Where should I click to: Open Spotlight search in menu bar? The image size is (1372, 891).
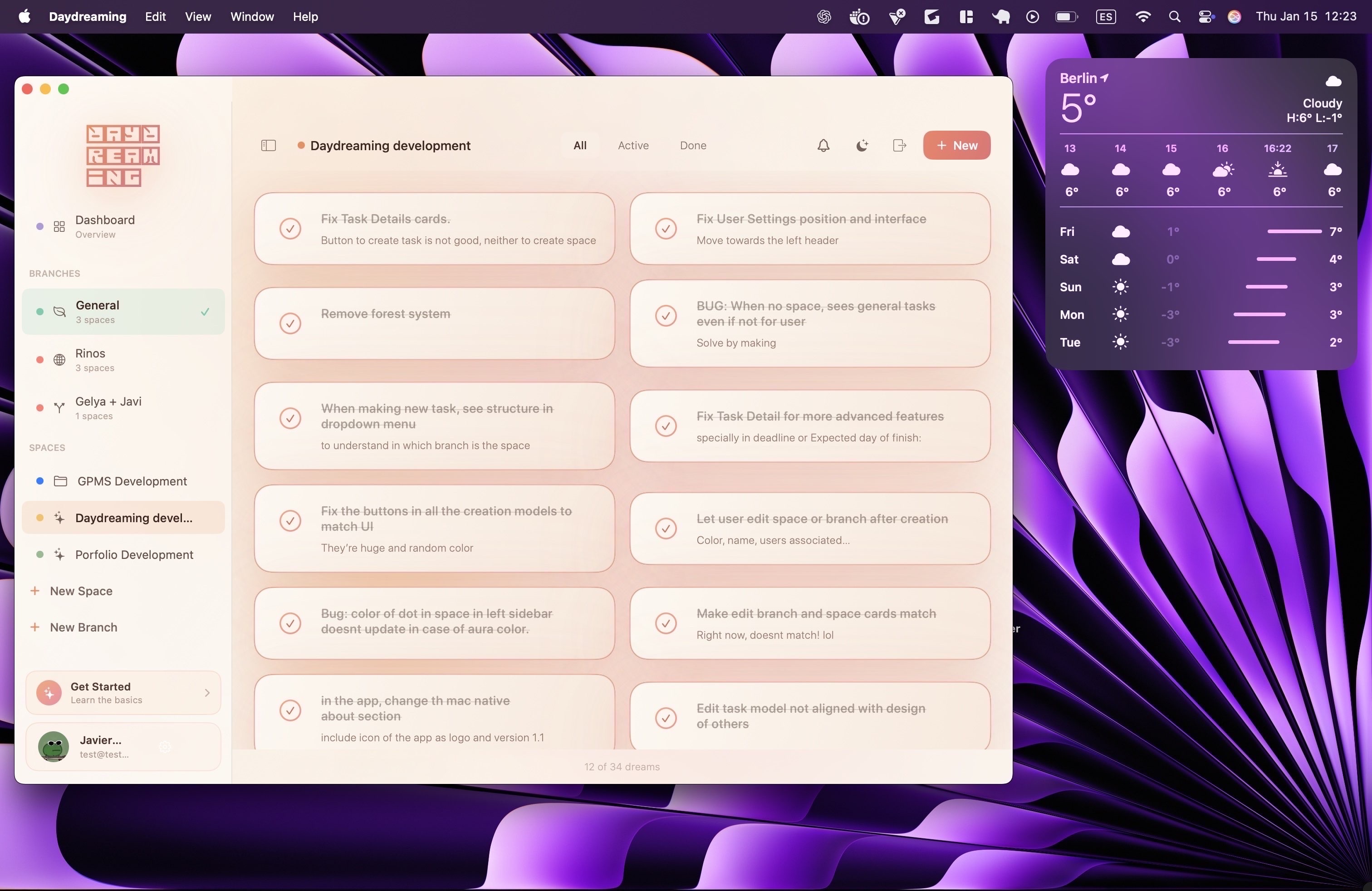point(1174,17)
